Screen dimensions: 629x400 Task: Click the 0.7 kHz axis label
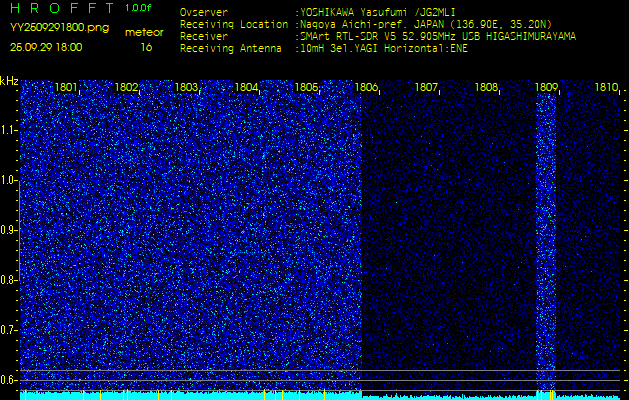(x=9, y=330)
